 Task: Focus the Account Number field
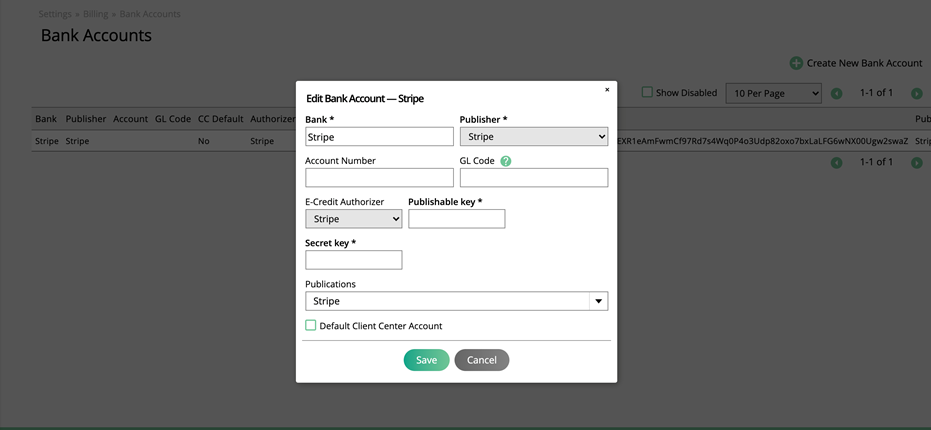[379, 178]
